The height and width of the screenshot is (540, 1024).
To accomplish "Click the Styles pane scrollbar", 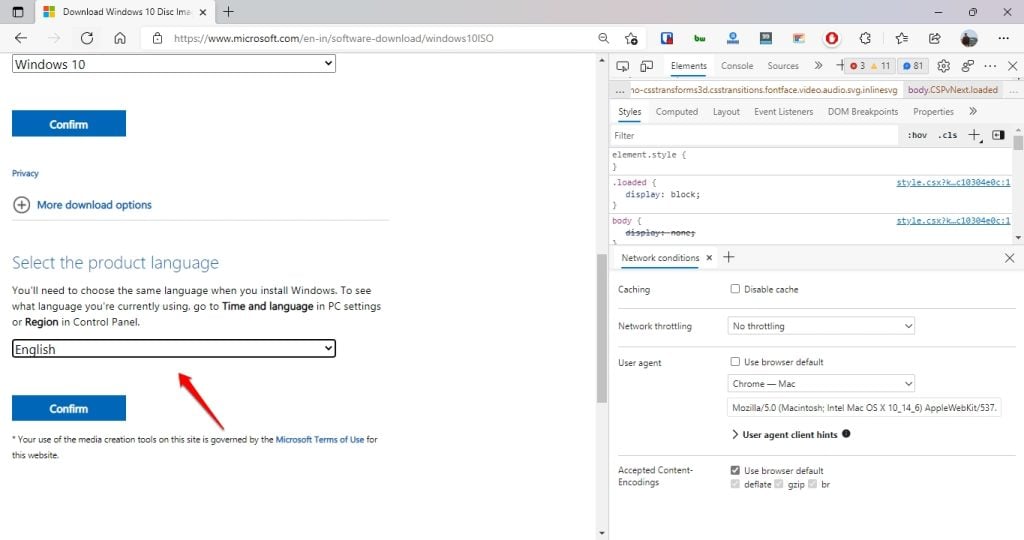I will (x=1017, y=142).
